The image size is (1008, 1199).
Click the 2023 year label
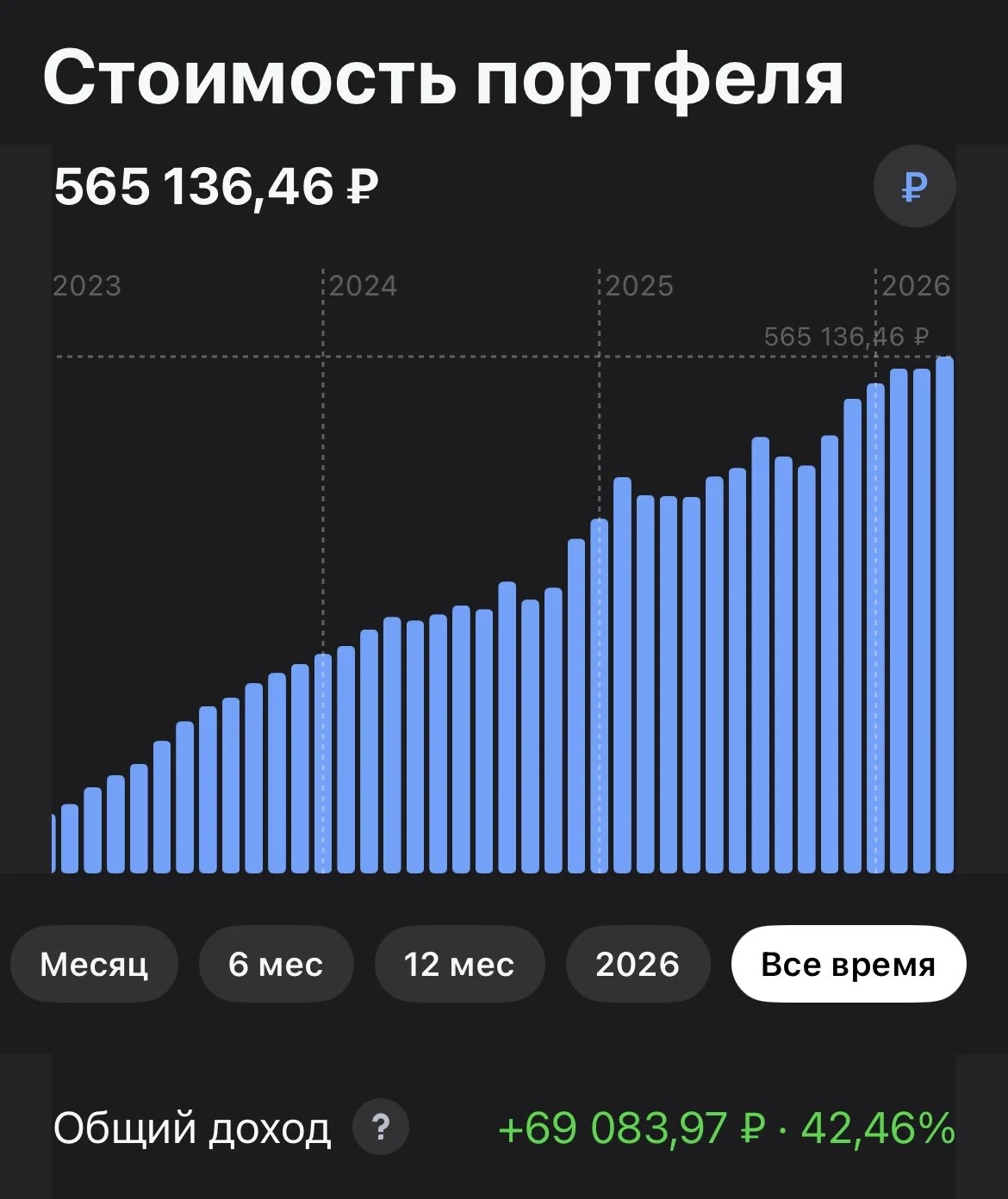coord(87,286)
